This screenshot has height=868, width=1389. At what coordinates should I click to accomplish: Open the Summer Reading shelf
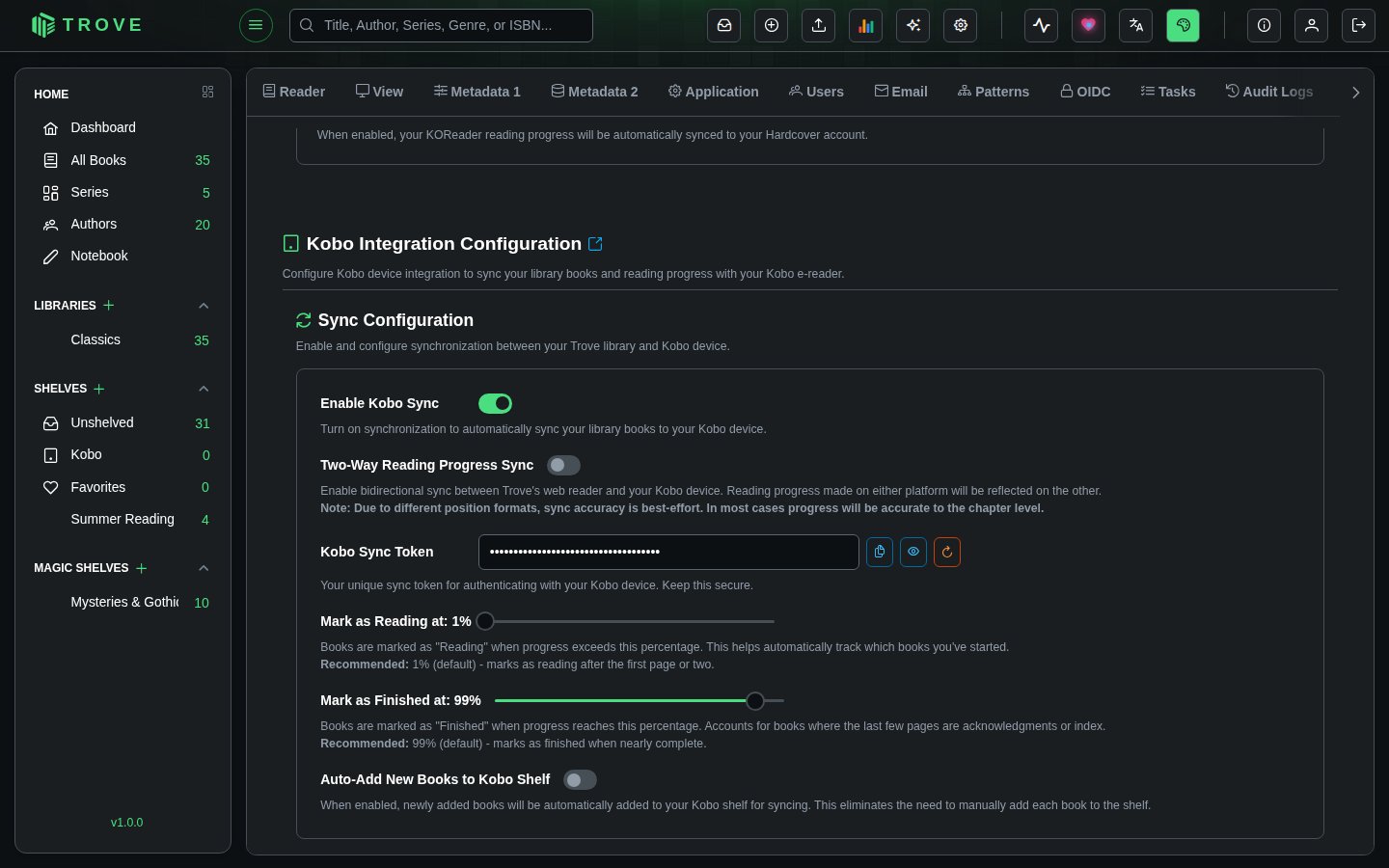click(123, 519)
